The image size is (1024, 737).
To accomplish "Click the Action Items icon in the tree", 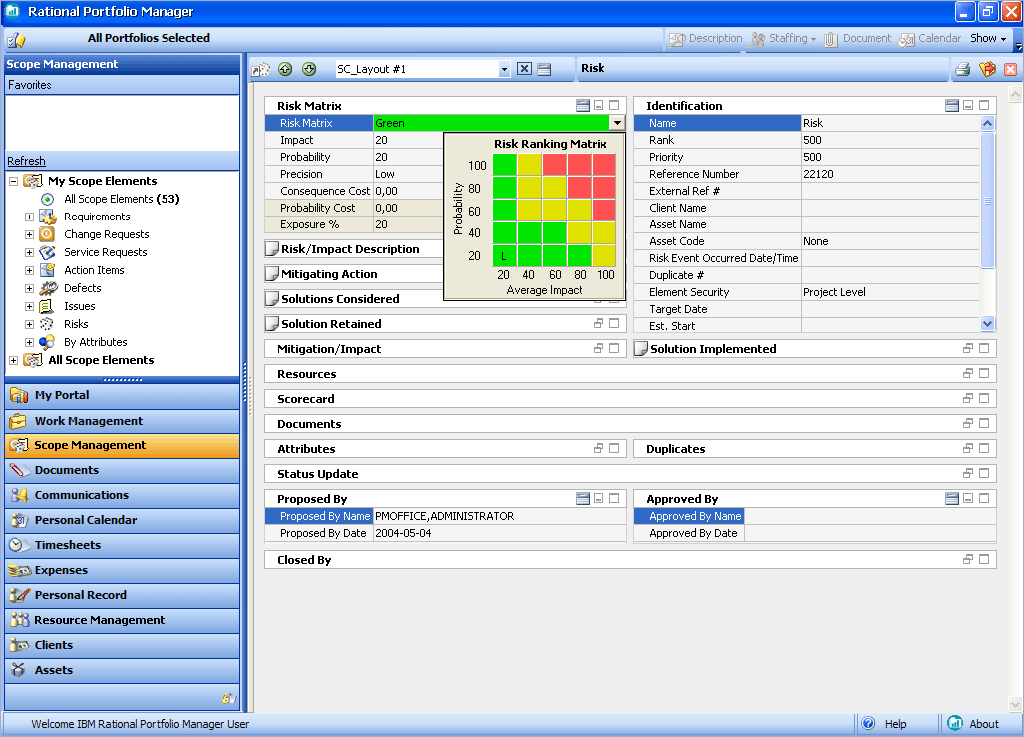I will [x=47, y=270].
